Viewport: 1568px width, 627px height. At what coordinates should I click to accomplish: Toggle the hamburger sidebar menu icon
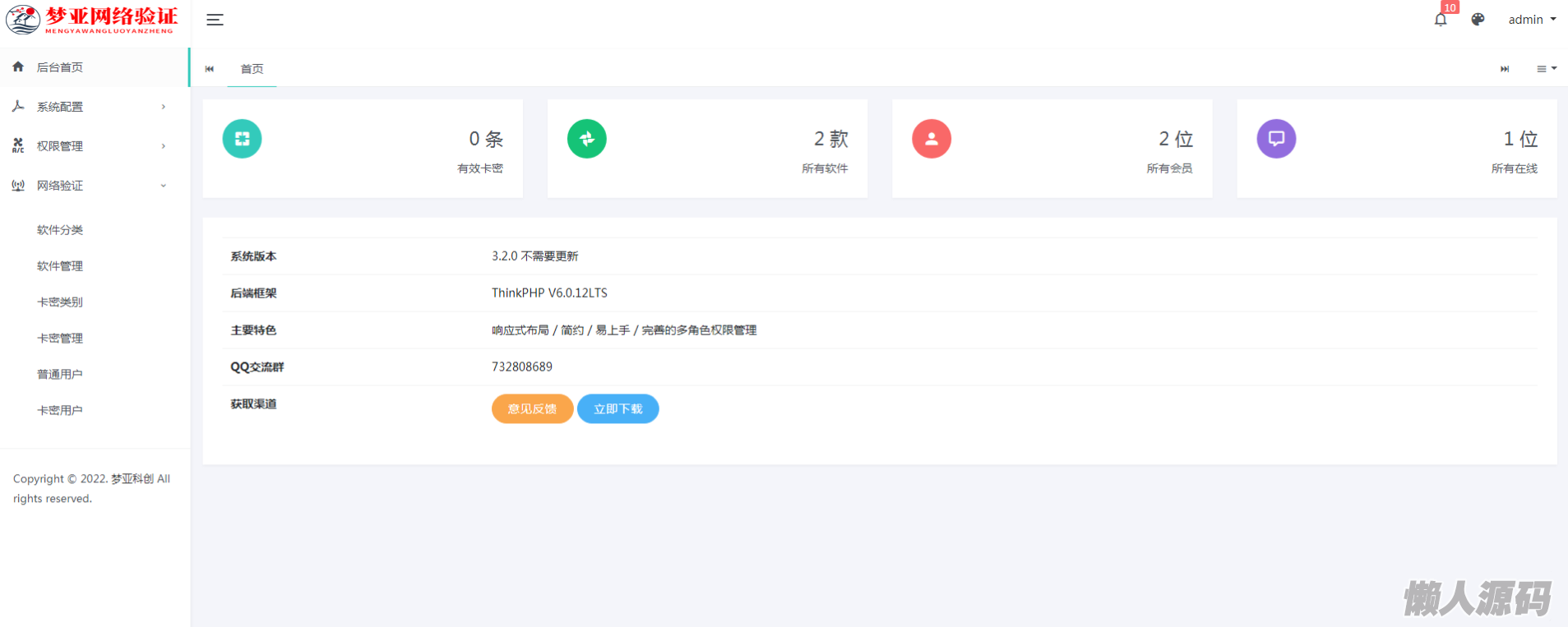click(x=215, y=20)
